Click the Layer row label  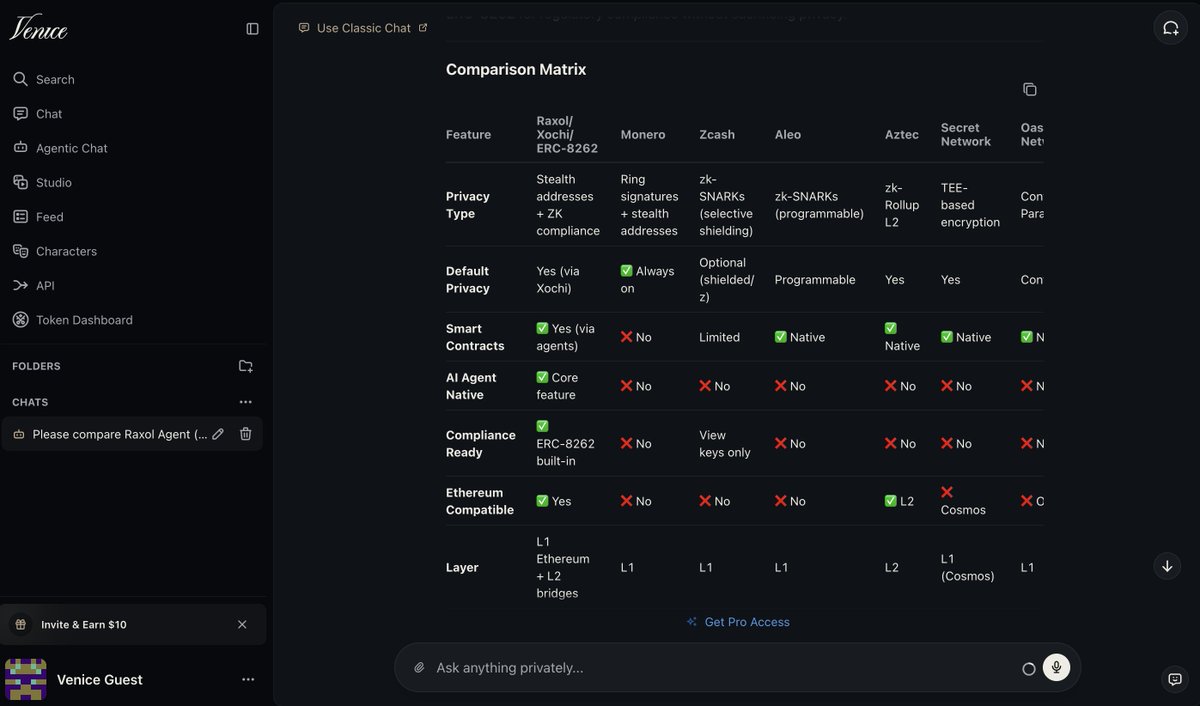click(x=462, y=567)
